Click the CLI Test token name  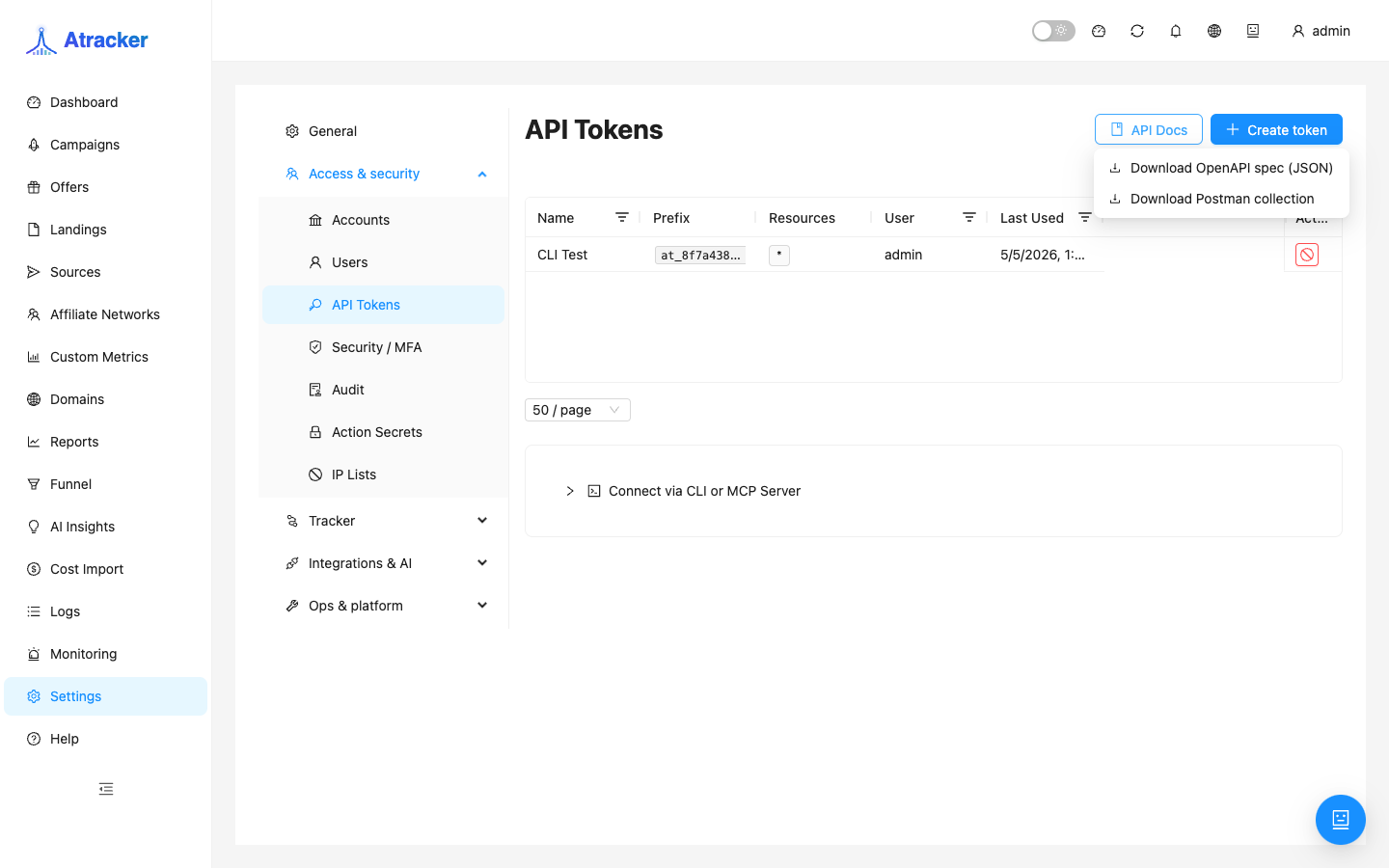click(562, 255)
